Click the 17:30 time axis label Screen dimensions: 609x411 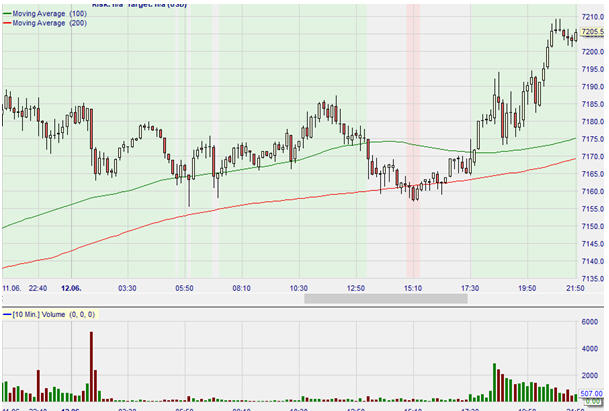click(x=470, y=288)
